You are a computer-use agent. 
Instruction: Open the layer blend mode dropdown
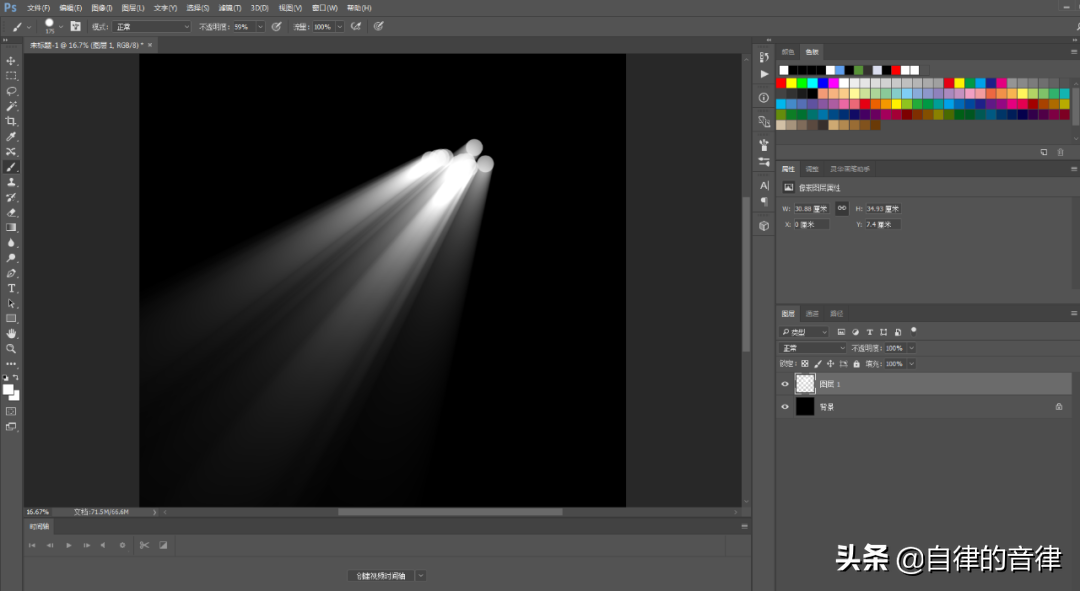(x=813, y=348)
